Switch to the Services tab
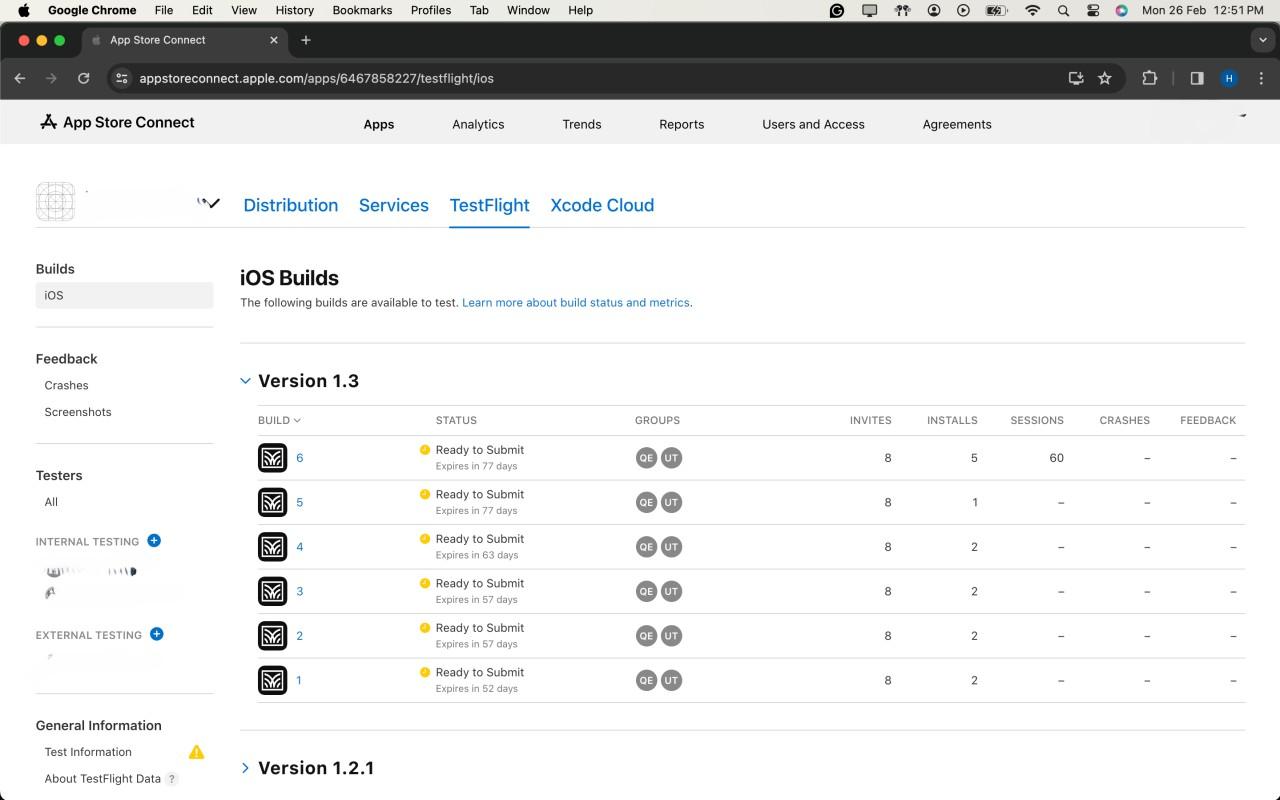1280x800 pixels. (x=394, y=205)
